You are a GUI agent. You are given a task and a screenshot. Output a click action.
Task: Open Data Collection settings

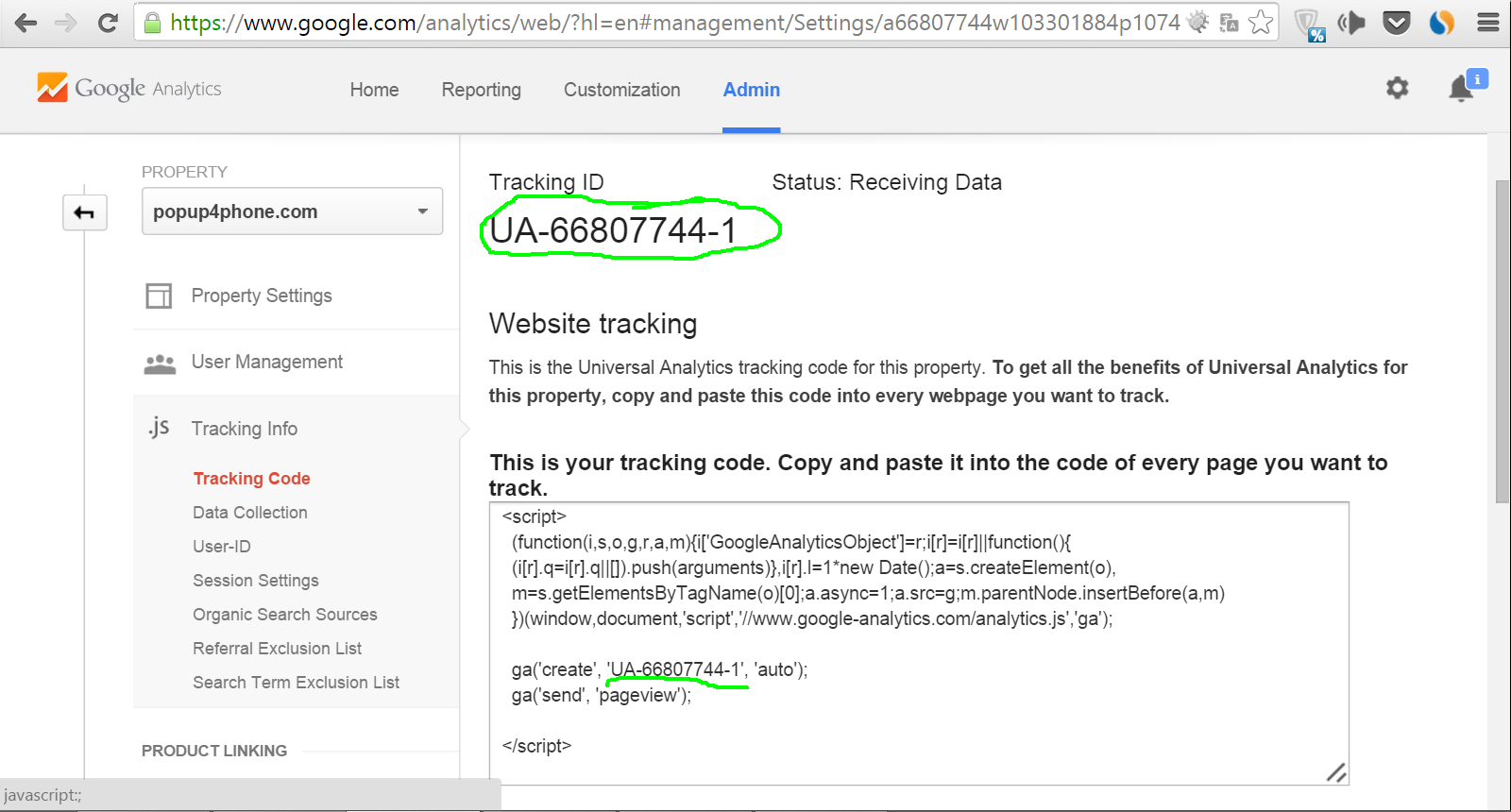pyautogui.click(x=250, y=513)
